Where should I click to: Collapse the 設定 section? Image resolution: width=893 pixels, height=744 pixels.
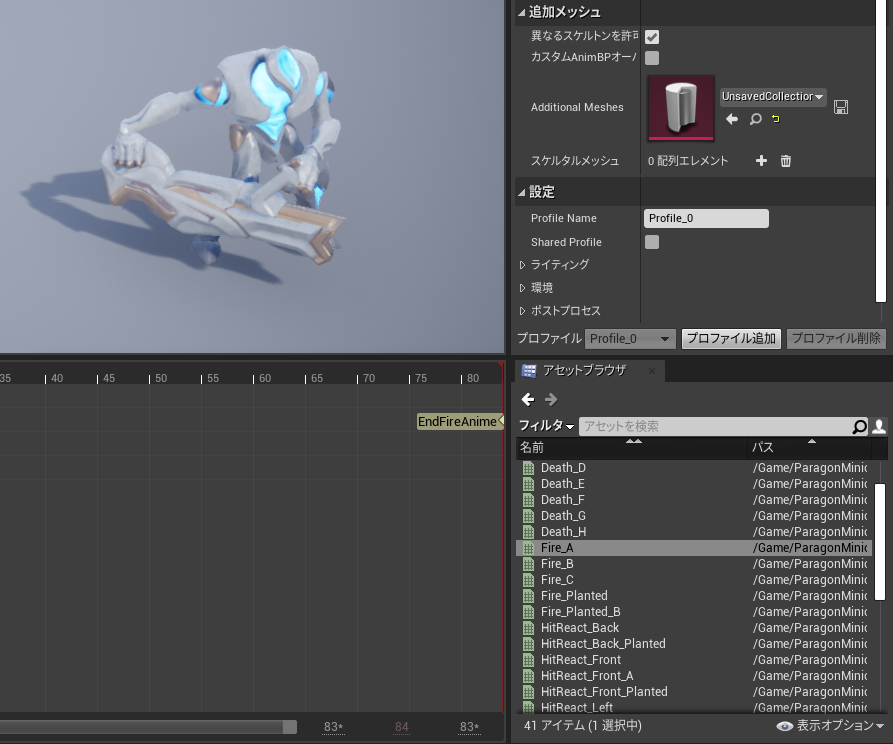tap(522, 193)
